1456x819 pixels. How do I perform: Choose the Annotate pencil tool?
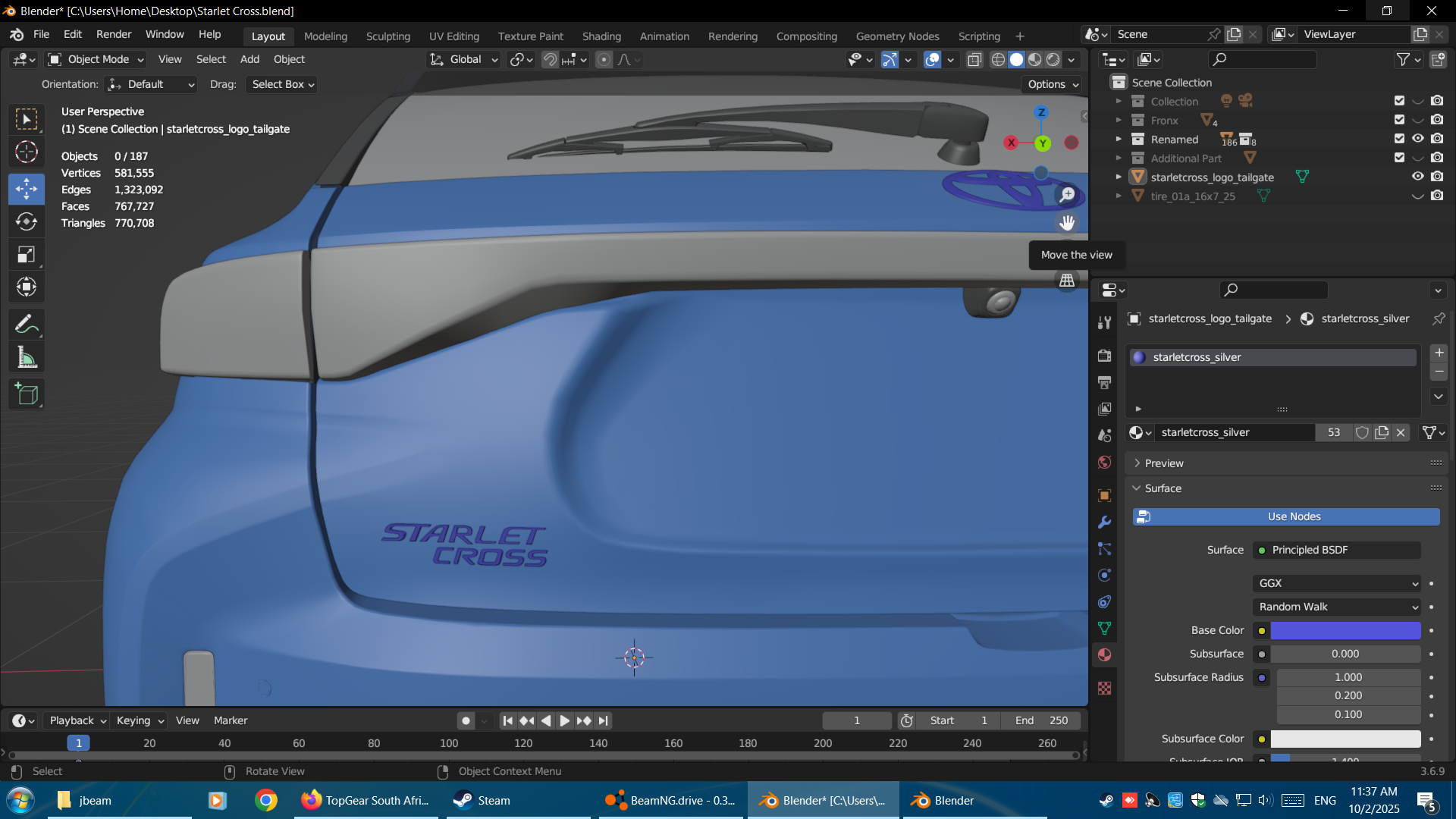tap(27, 325)
